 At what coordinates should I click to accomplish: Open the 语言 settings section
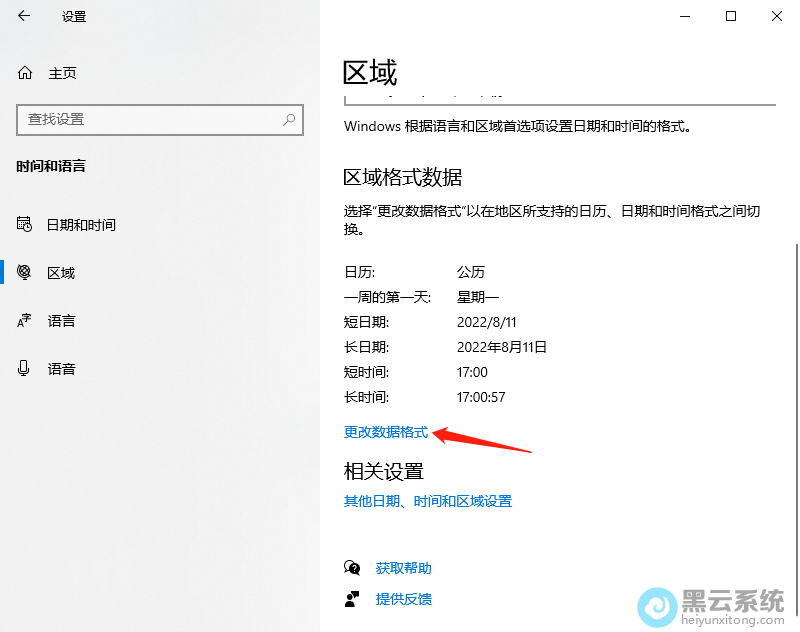61,320
